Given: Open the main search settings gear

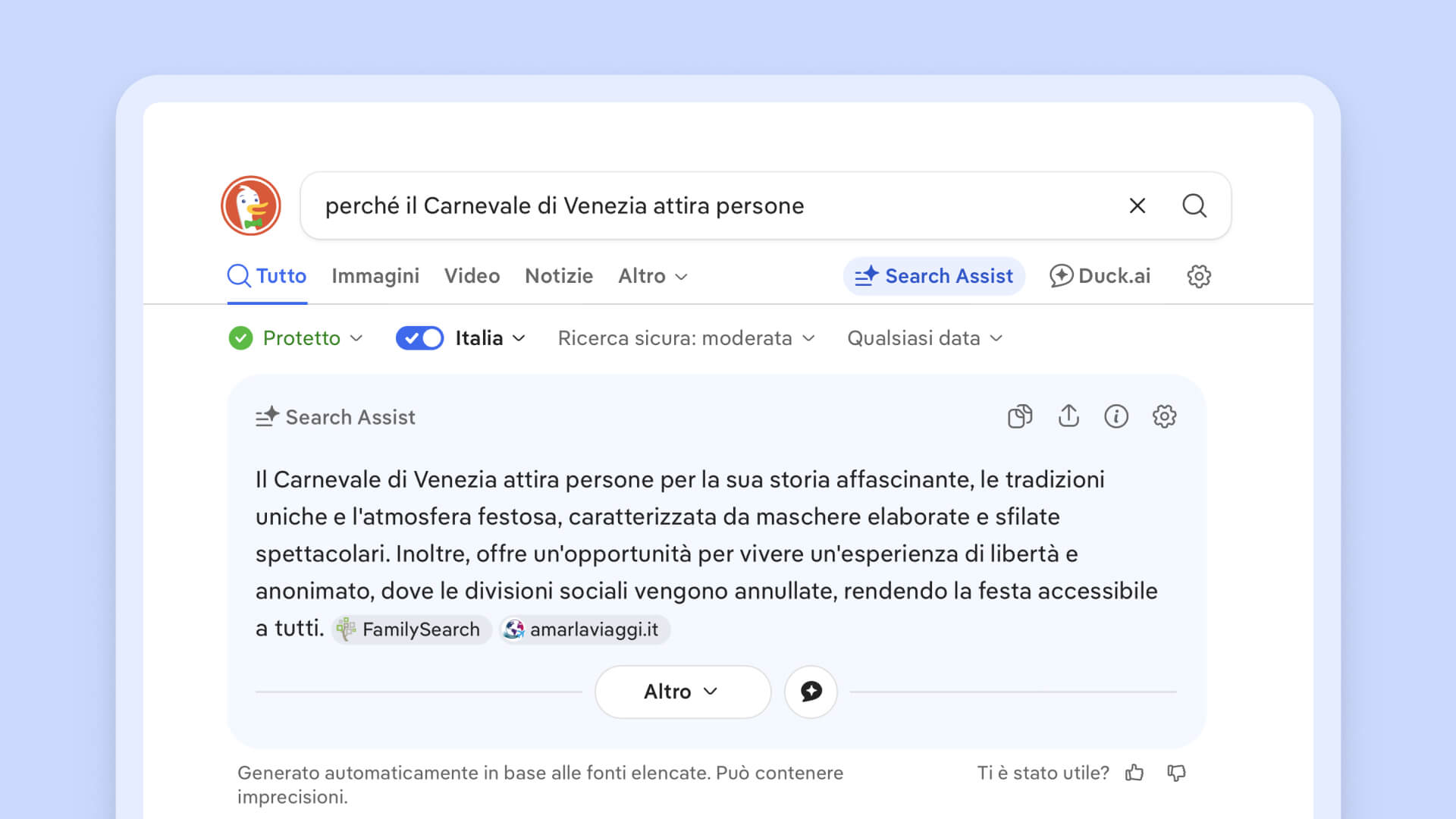Looking at the screenshot, I should pos(1198,276).
